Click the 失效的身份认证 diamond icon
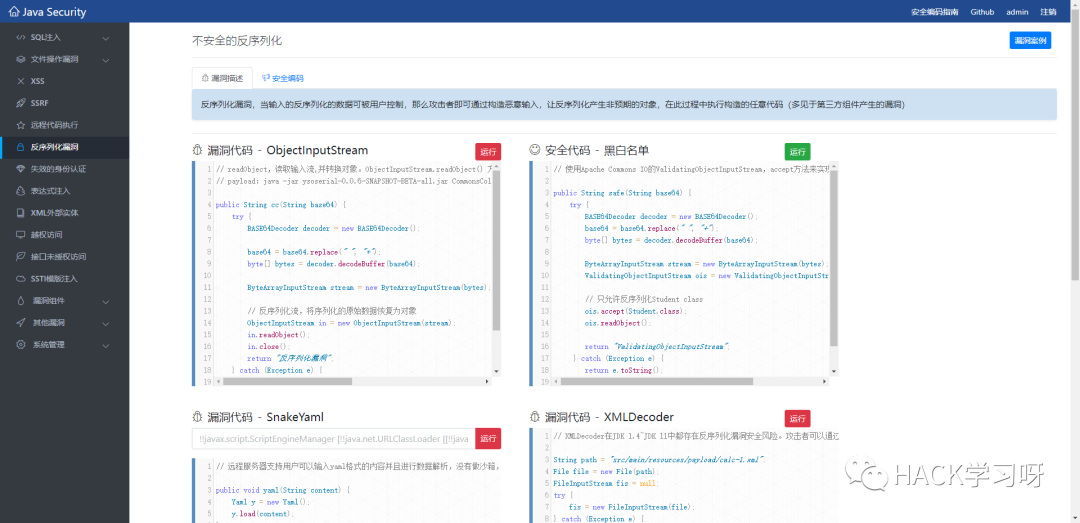Screen dimensions: 1080x523 [x=21, y=169]
